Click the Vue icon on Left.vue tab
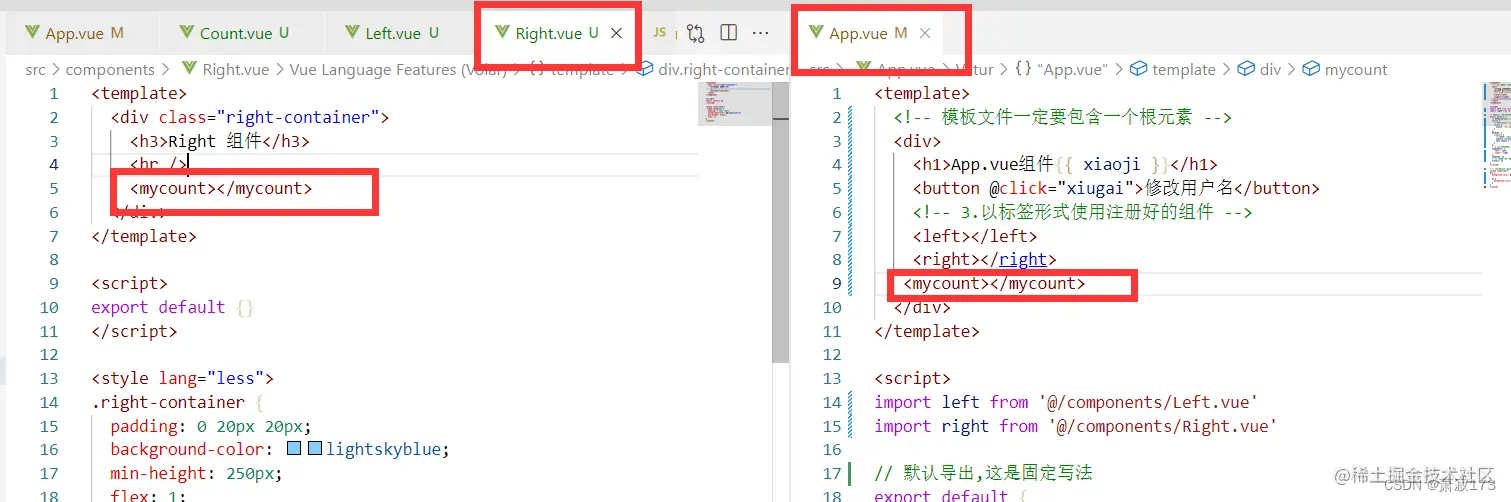The image size is (1511, 502). [352, 33]
